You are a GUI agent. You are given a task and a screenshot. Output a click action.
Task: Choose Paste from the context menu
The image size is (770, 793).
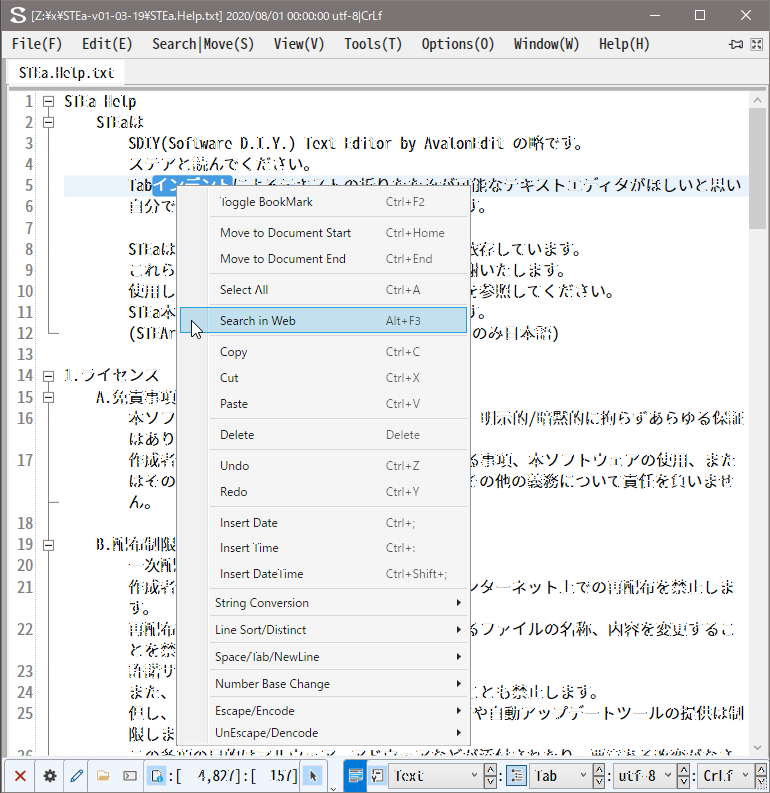(x=324, y=404)
